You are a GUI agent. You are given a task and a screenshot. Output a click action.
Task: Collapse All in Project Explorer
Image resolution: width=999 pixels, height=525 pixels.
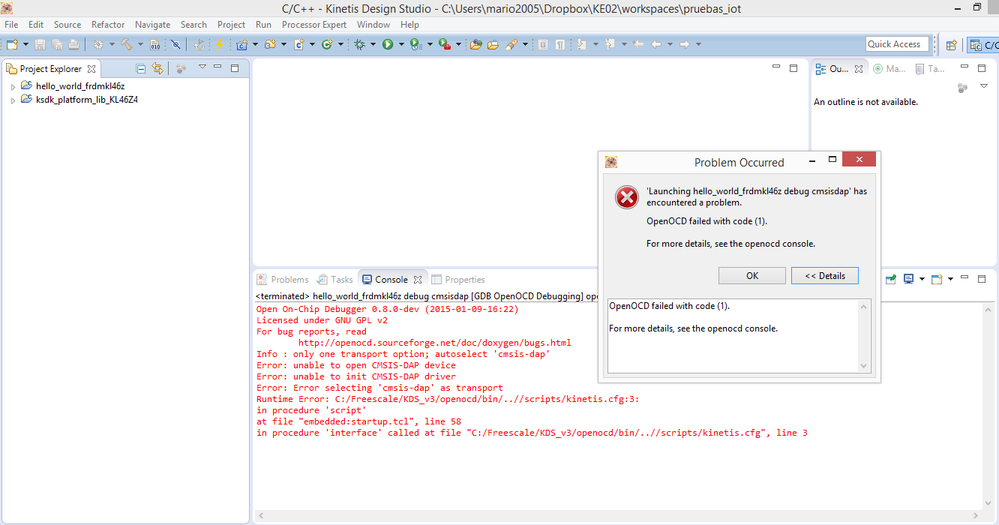(141, 68)
